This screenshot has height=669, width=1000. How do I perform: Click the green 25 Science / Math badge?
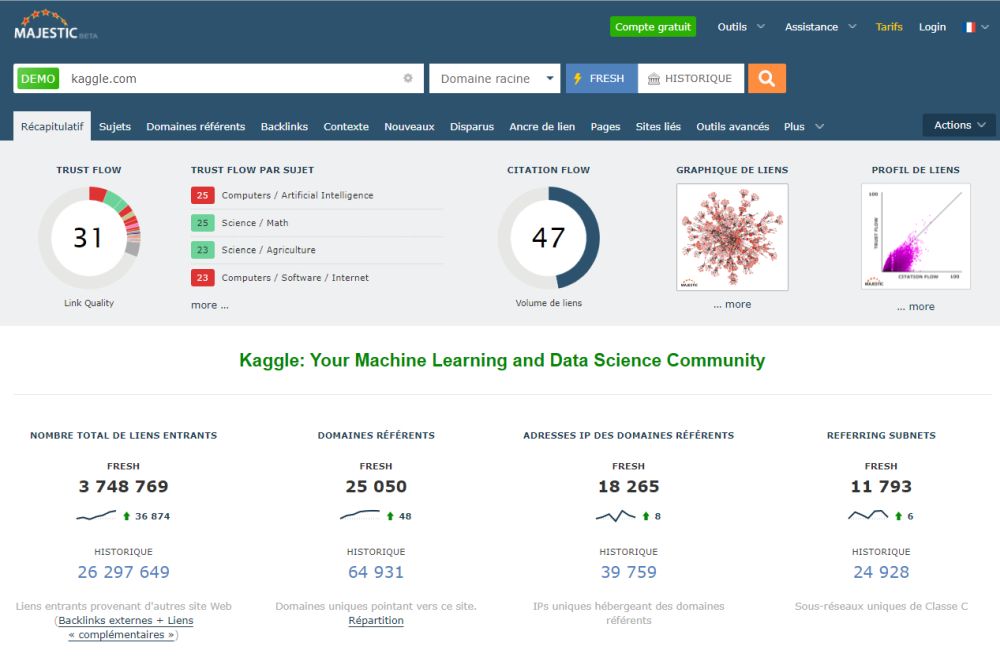click(x=202, y=223)
